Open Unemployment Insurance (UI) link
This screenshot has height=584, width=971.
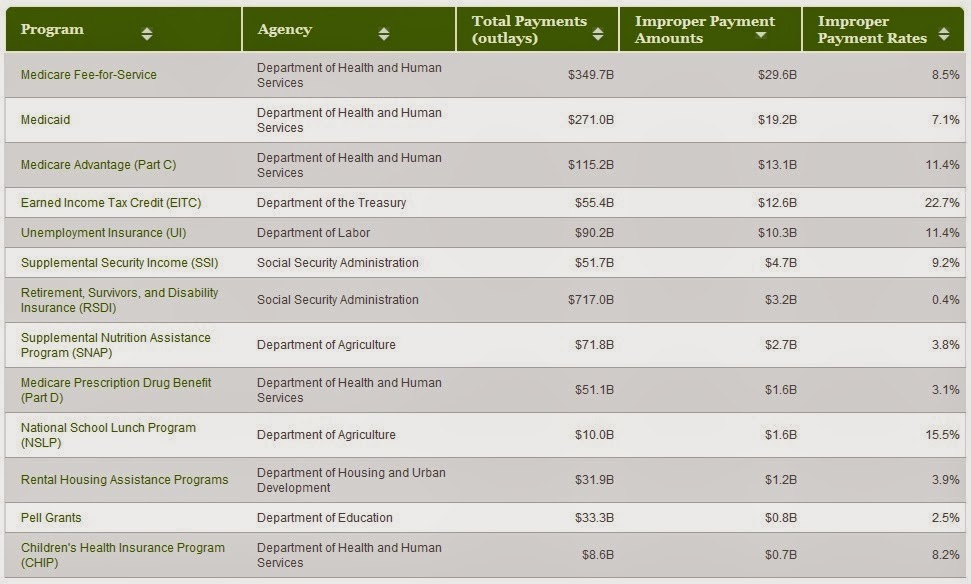103,233
